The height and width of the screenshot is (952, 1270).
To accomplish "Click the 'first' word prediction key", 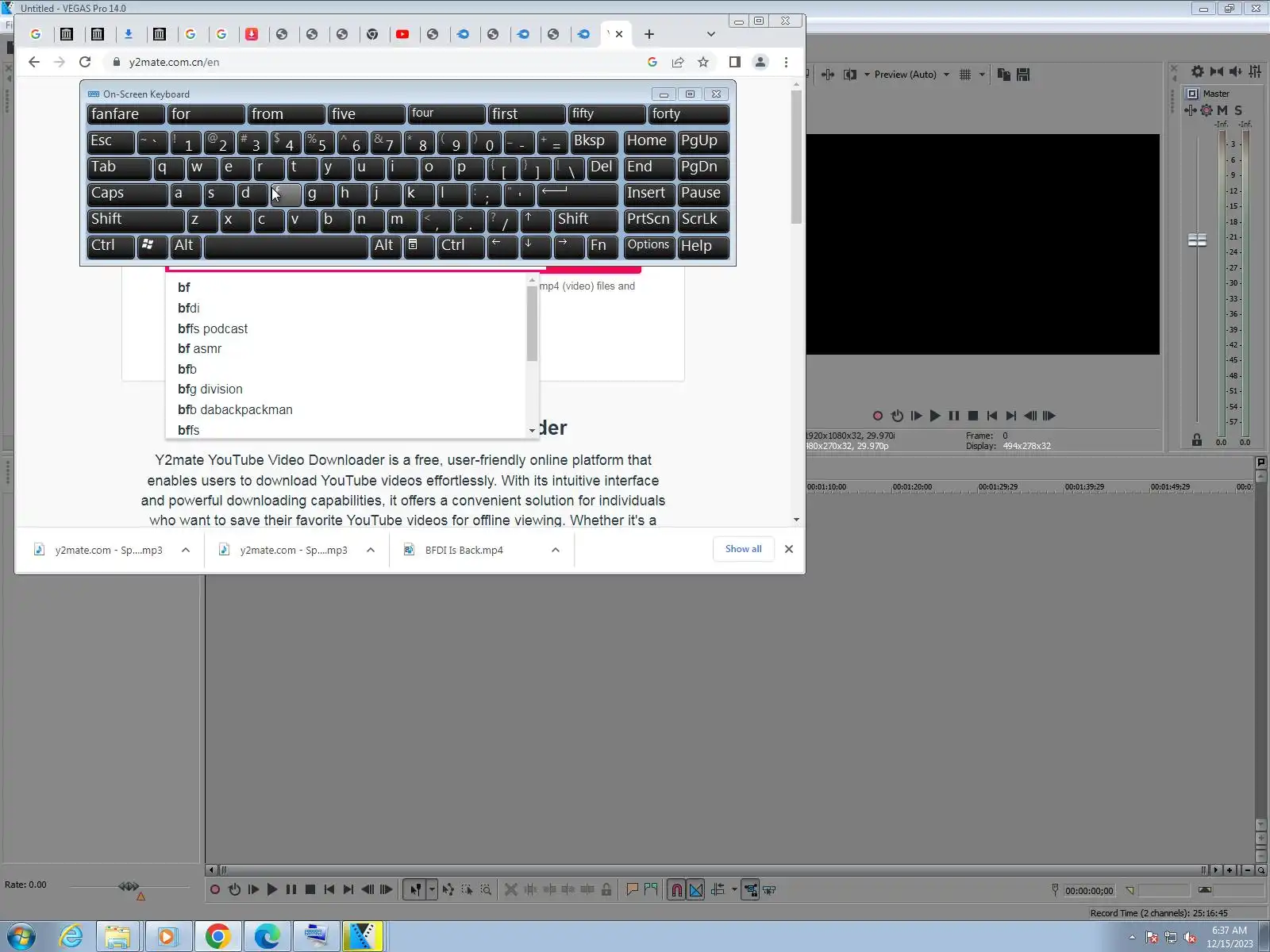I will coord(526,114).
